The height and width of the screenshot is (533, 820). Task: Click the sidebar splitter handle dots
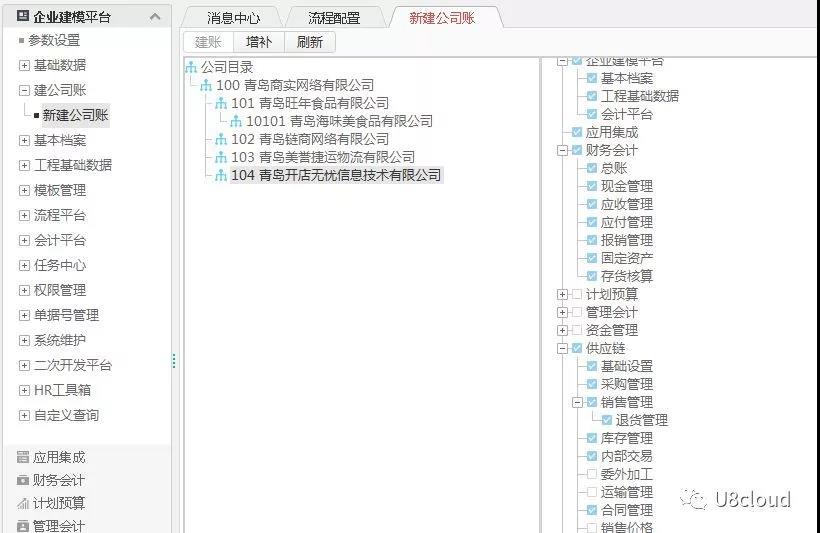point(174,361)
